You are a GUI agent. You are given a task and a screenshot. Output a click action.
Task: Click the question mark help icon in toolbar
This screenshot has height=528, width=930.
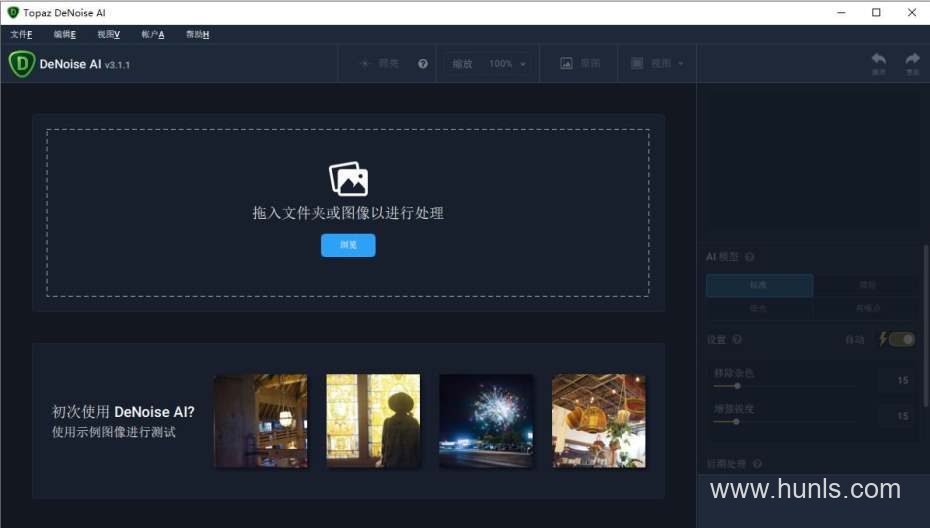pyautogui.click(x=422, y=63)
